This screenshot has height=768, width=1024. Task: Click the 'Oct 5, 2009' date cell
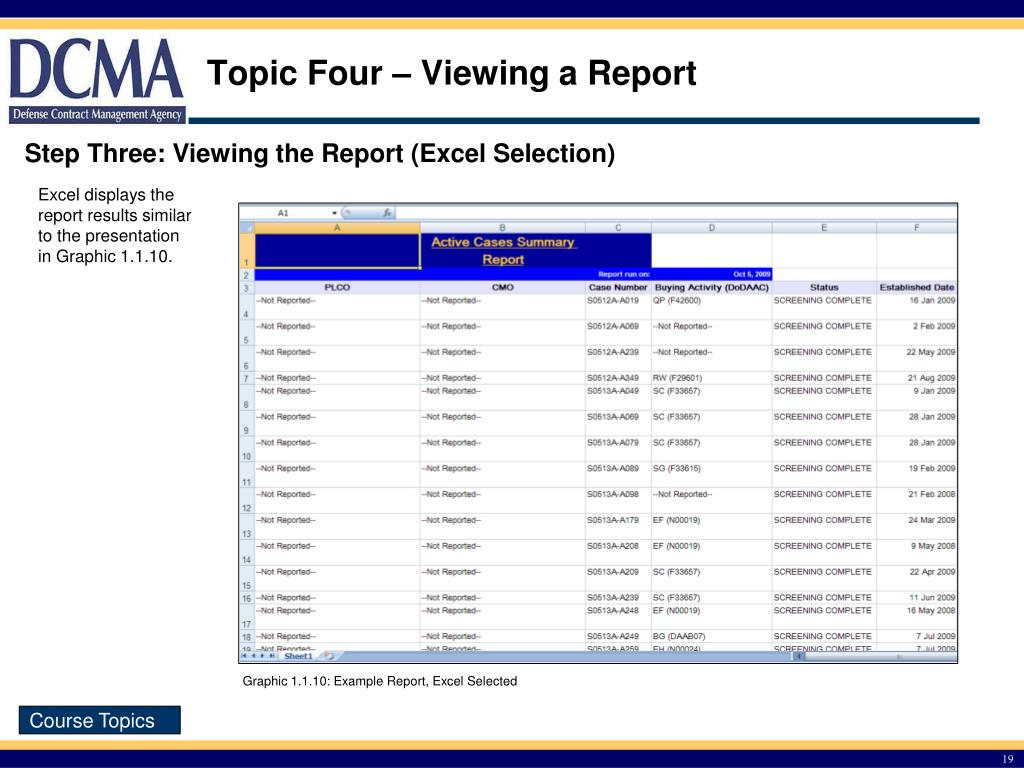click(711, 274)
